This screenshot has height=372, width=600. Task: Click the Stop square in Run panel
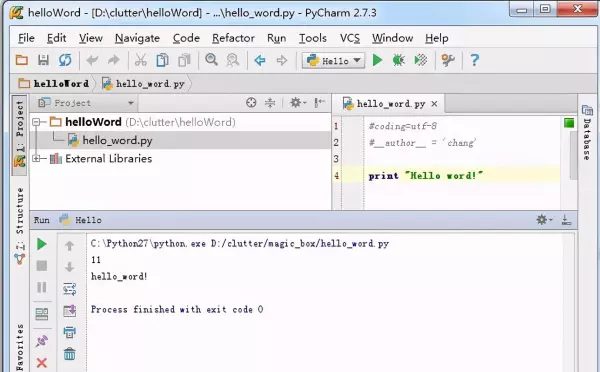click(x=42, y=266)
